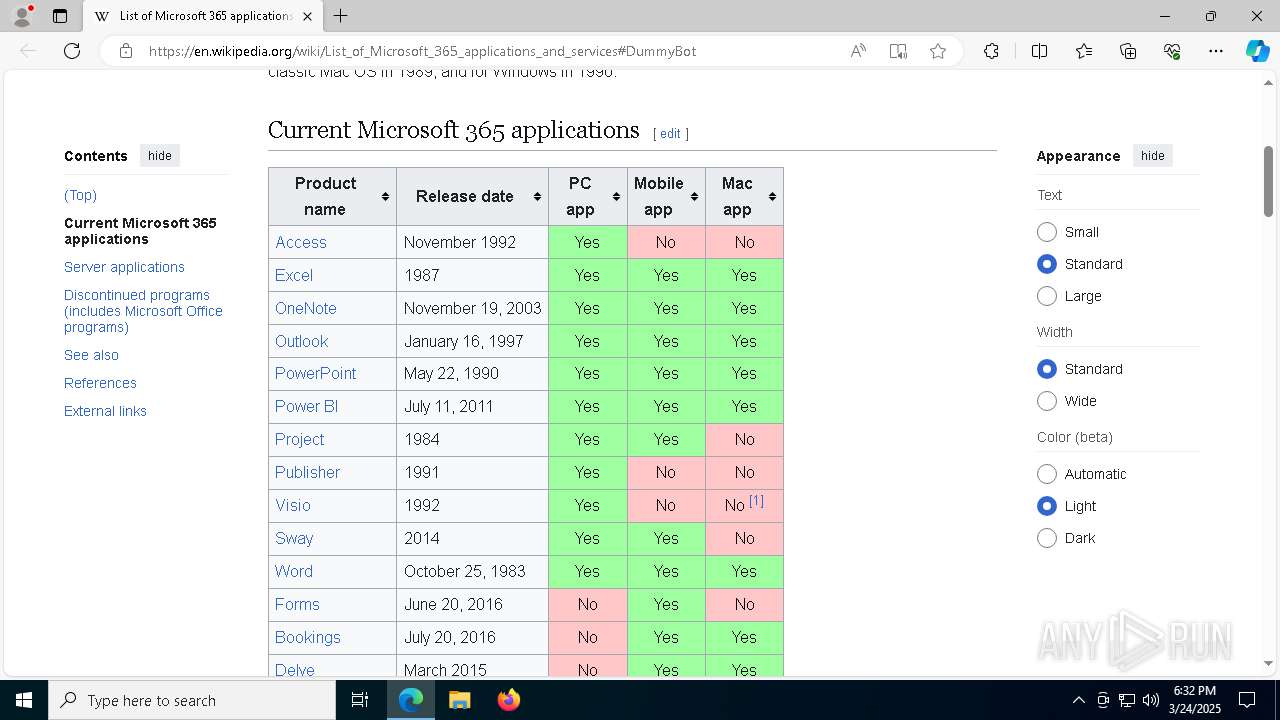Open the Publisher article link
1280x720 pixels.
click(308, 472)
